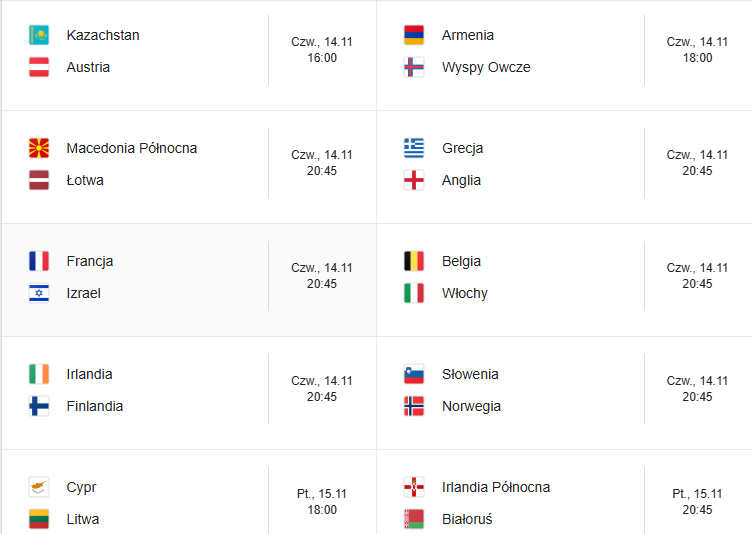
Task: Open the Francja team link
Action: click(90, 261)
